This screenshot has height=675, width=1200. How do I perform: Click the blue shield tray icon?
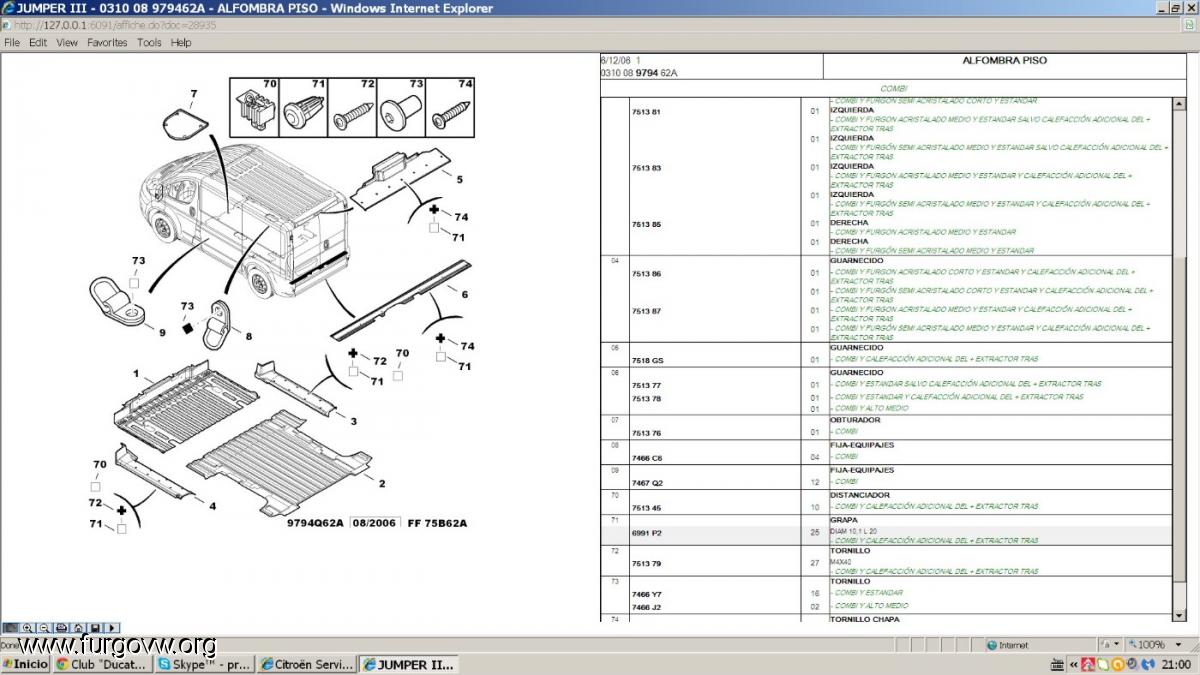coord(1148,664)
